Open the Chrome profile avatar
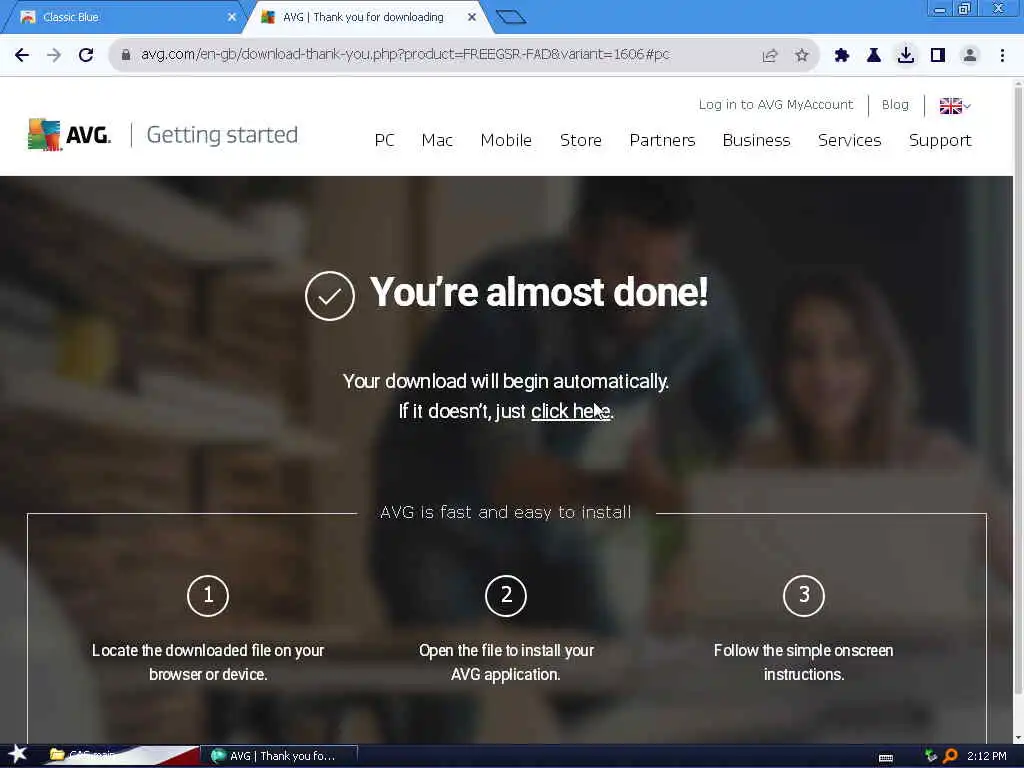 pyautogui.click(x=970, y=56)
